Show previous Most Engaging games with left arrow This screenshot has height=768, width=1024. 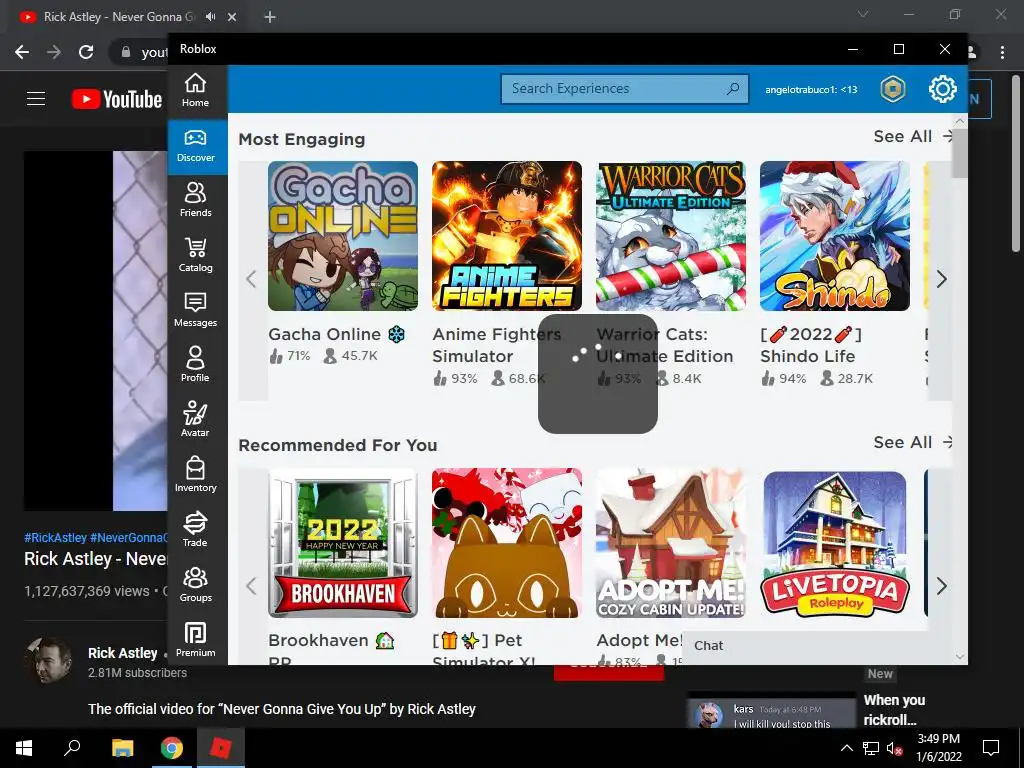click(252, 280)
